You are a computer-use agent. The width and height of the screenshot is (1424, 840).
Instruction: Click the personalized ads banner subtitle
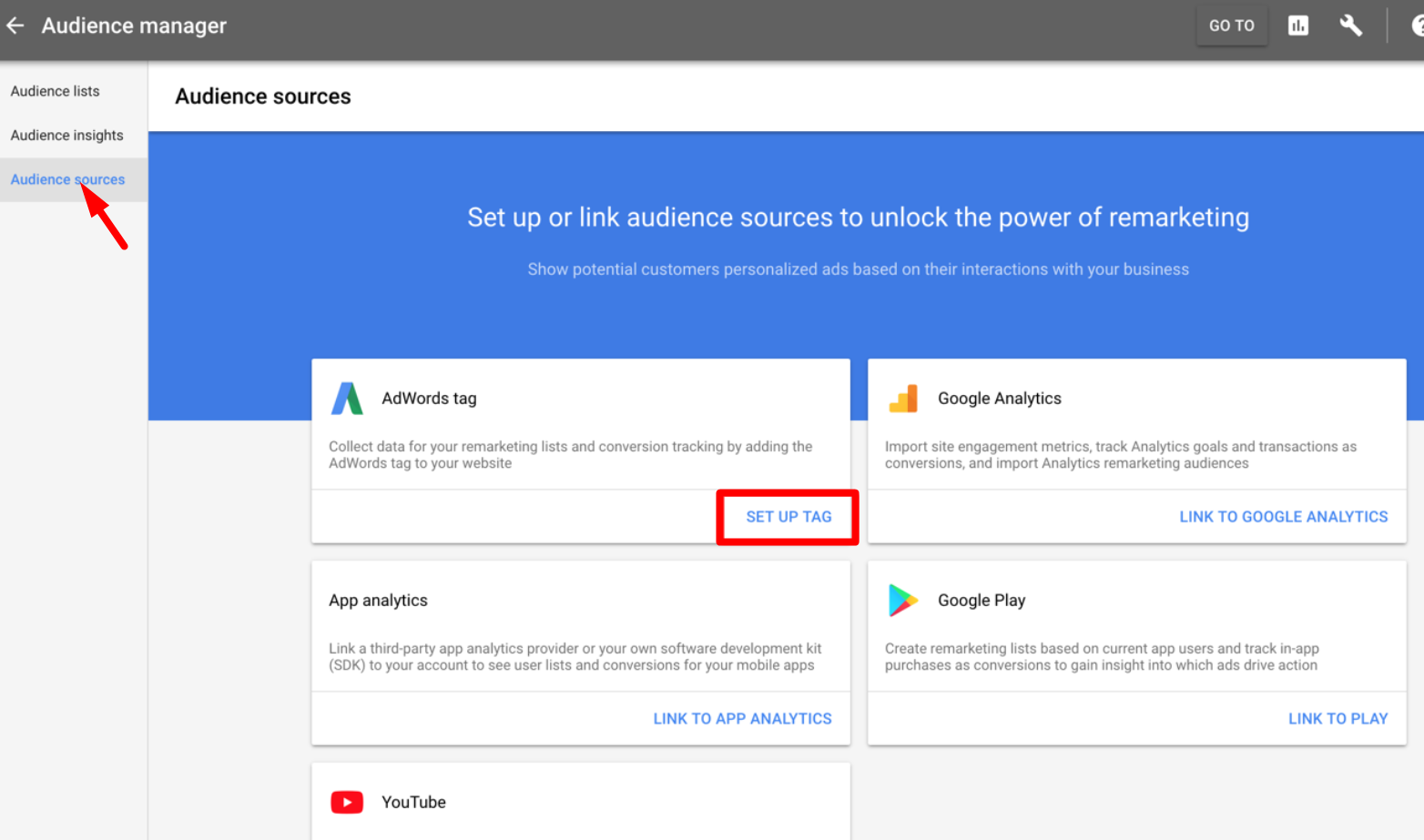point(859,269)
